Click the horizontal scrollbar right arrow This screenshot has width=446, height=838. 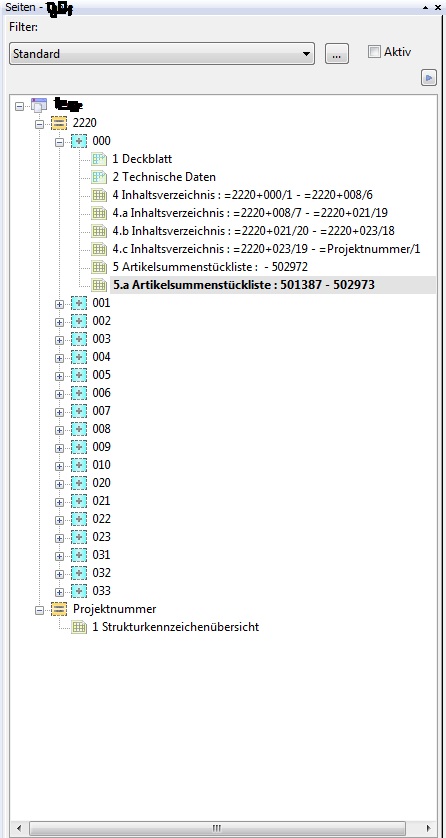pos(429,828)
